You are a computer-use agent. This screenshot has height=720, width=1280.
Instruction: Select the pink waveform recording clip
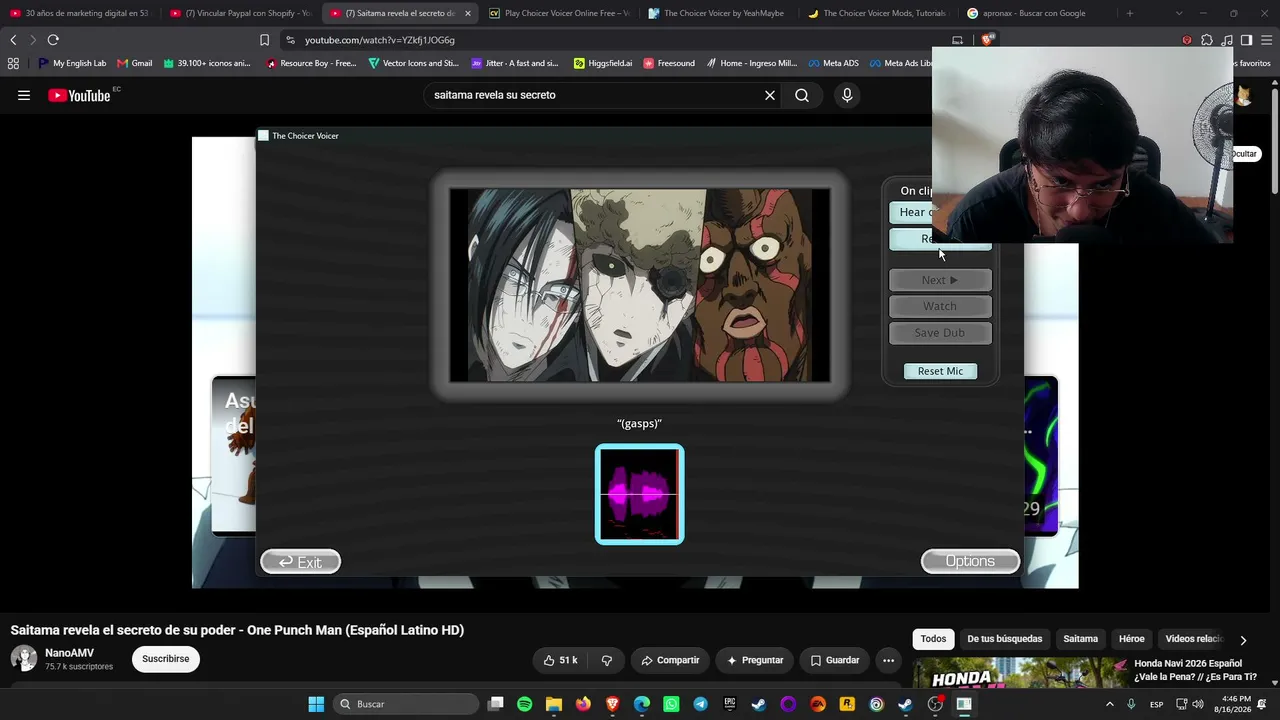[639, 494]
